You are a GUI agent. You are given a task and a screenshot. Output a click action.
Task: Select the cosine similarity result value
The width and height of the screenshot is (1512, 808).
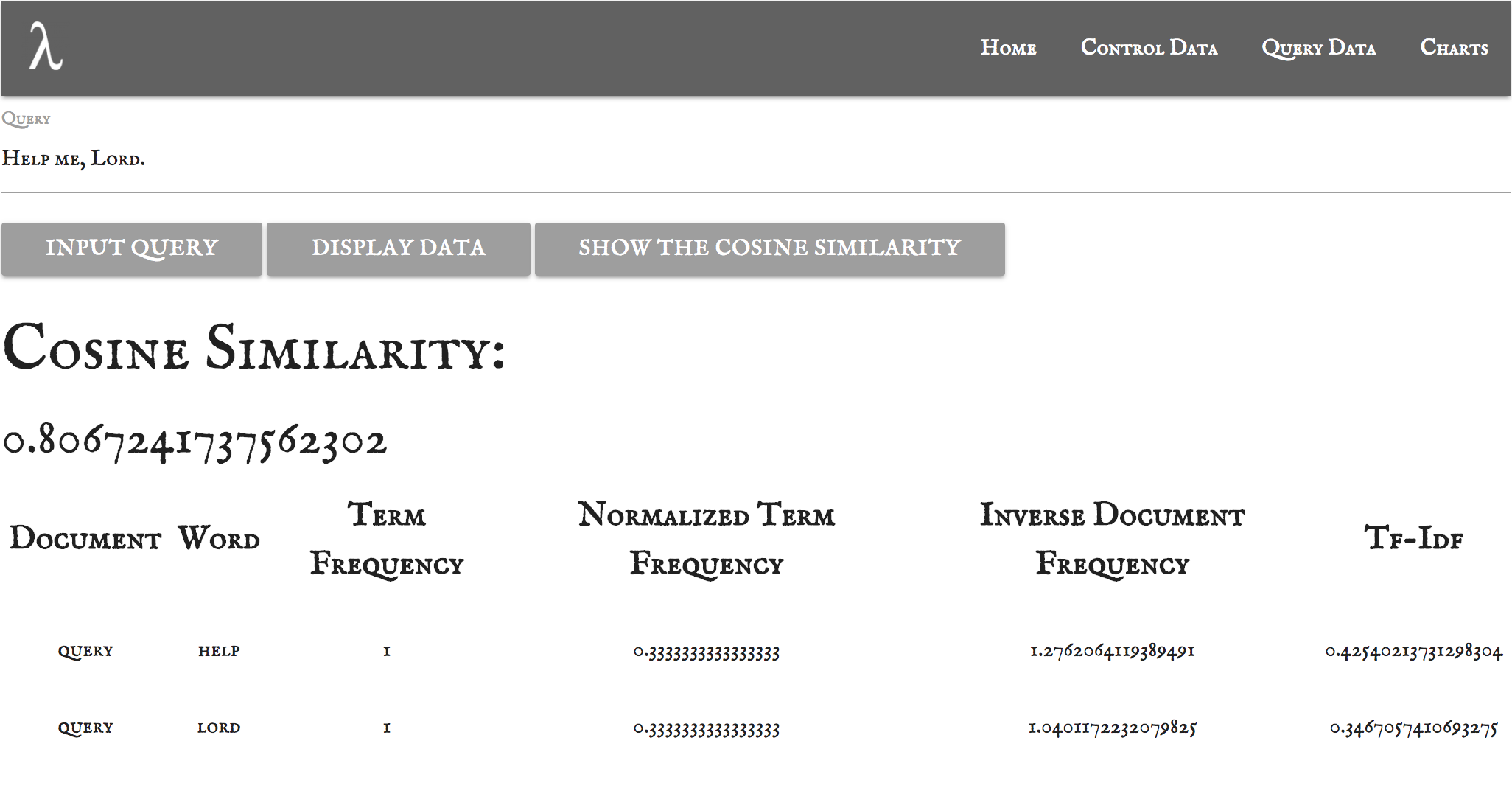195,442
